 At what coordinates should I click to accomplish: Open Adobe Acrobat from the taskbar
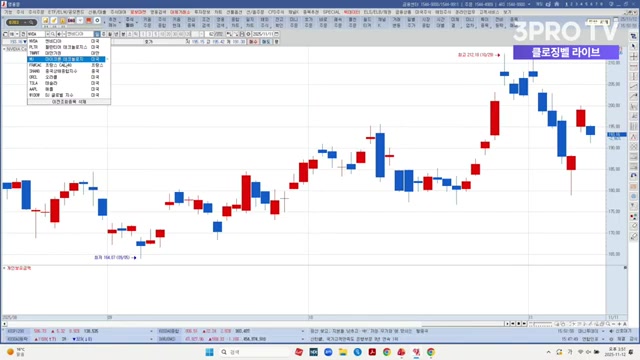(x=372, y=352)
